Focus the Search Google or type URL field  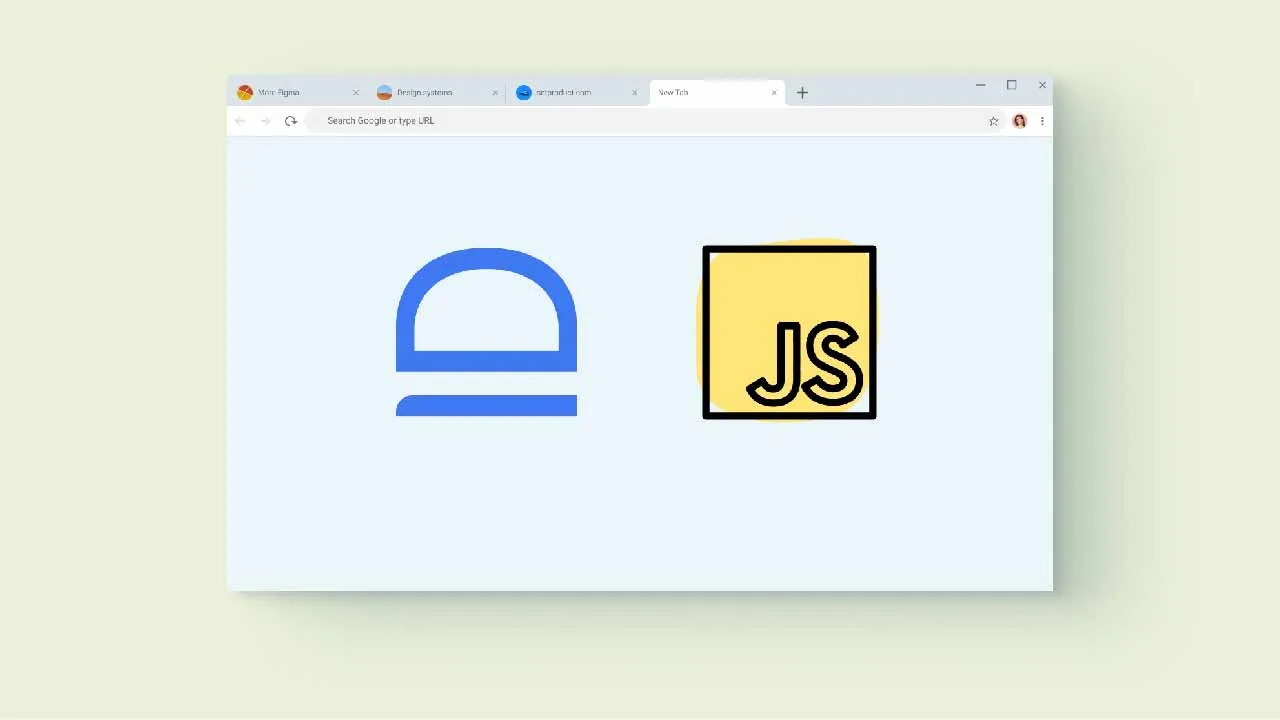tap(655, 121)
